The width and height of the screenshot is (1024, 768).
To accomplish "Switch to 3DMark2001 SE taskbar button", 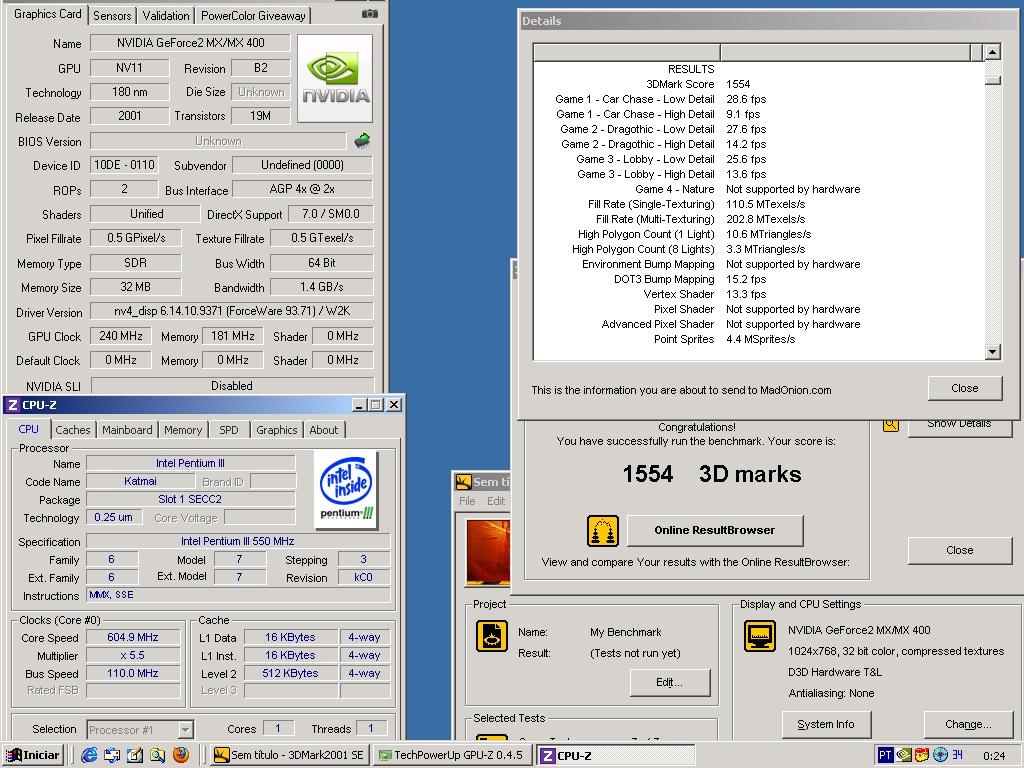I will [290, 755].
